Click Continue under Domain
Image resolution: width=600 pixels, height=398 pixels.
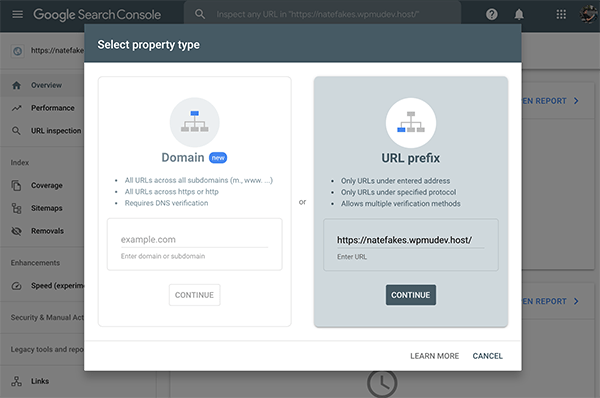point(194,295)
